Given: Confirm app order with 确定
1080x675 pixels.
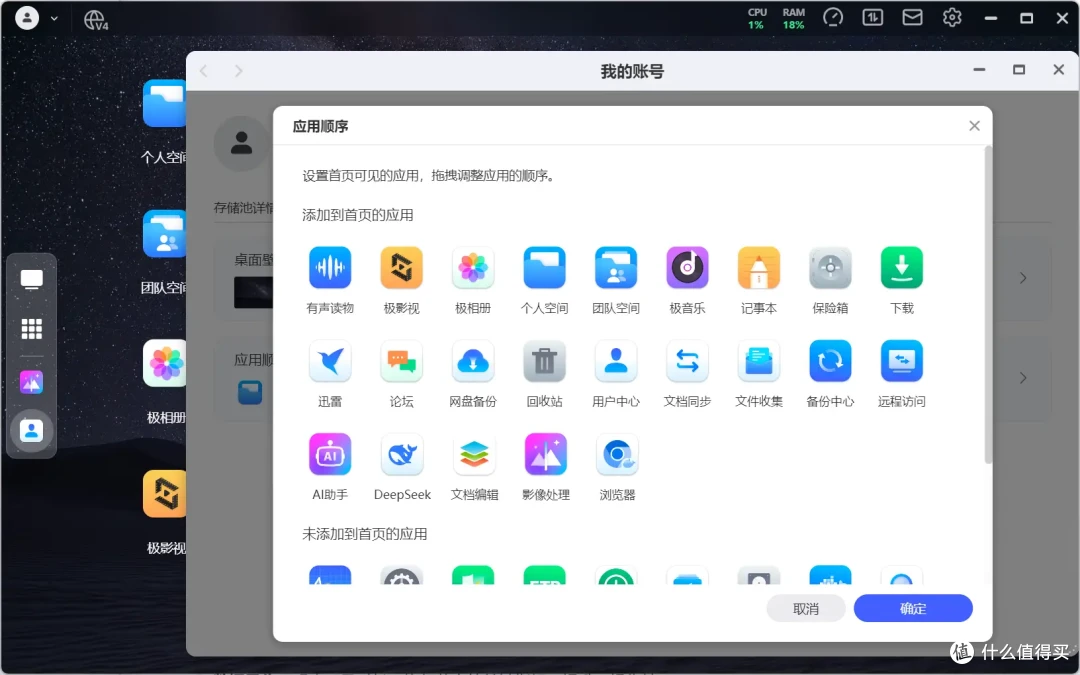Looking at the screenshot, I should tap(913, 608).
